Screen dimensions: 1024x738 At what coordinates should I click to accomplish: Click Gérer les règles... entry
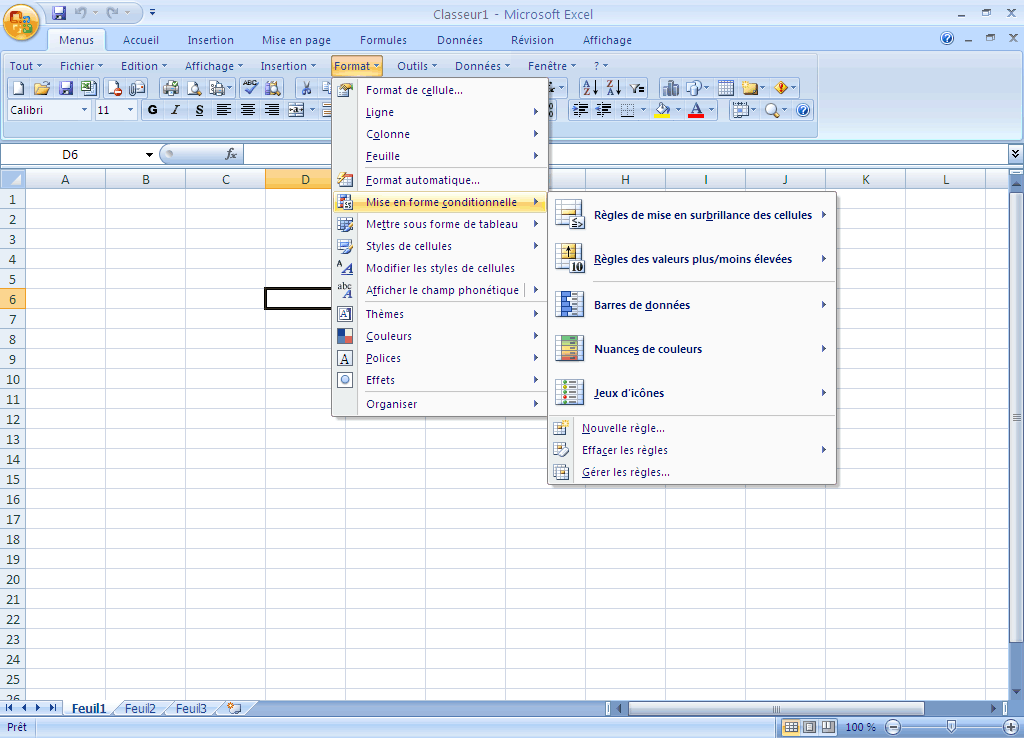[x=692, y=472]
